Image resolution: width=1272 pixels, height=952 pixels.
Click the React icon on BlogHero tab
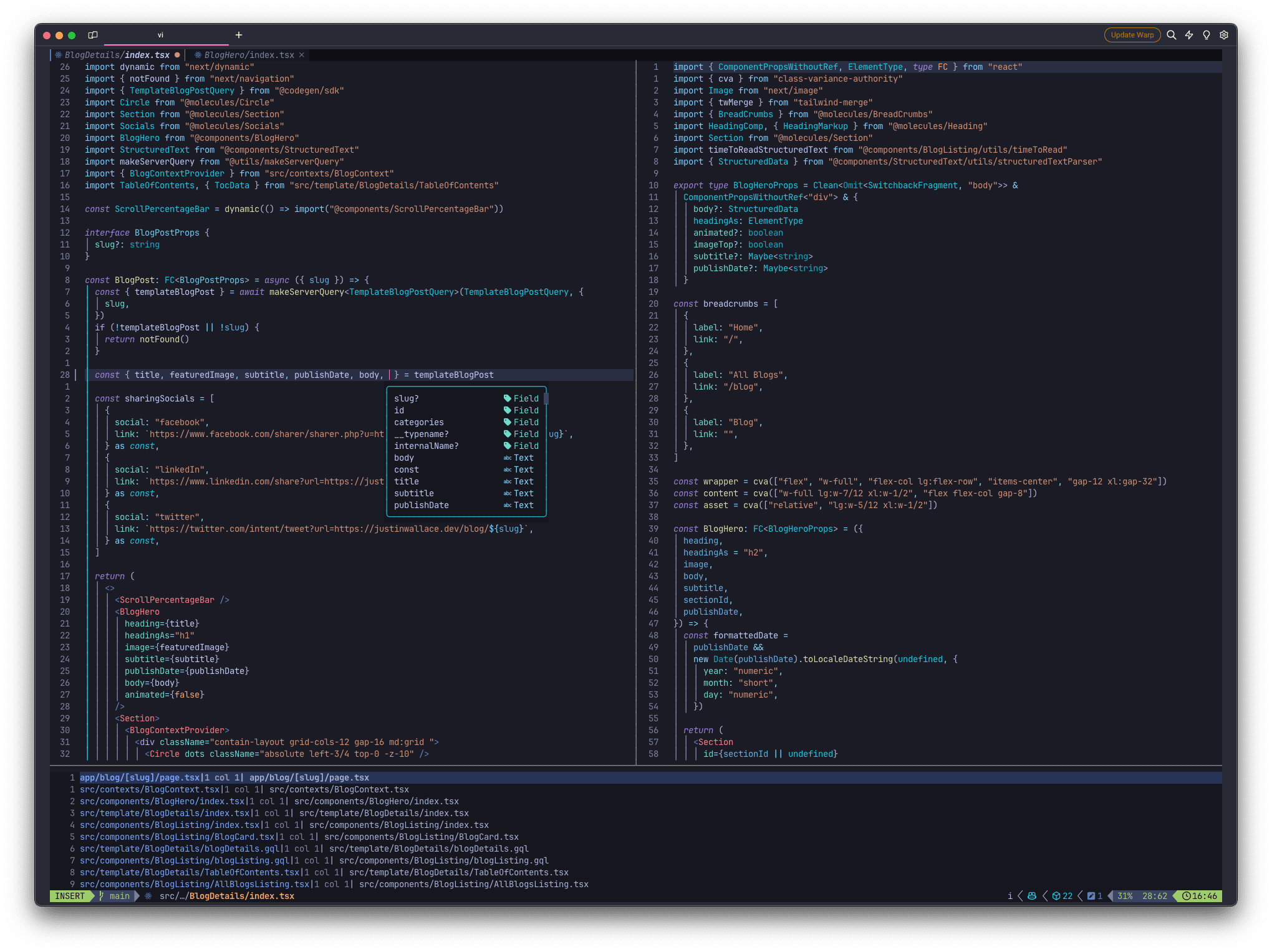(x=198, y=55)
